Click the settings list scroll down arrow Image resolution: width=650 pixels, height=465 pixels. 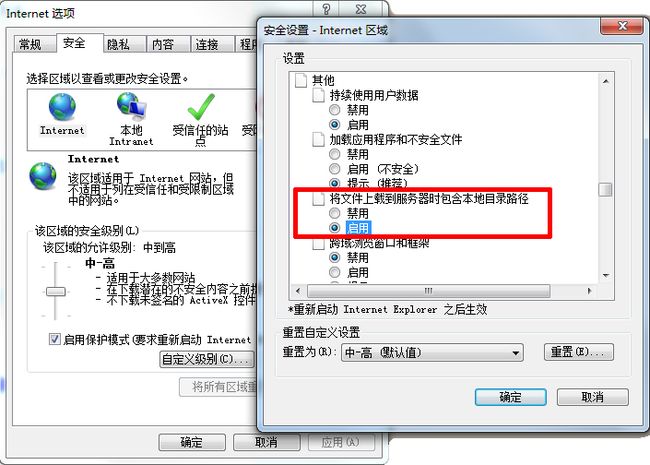tap(606, 276)
